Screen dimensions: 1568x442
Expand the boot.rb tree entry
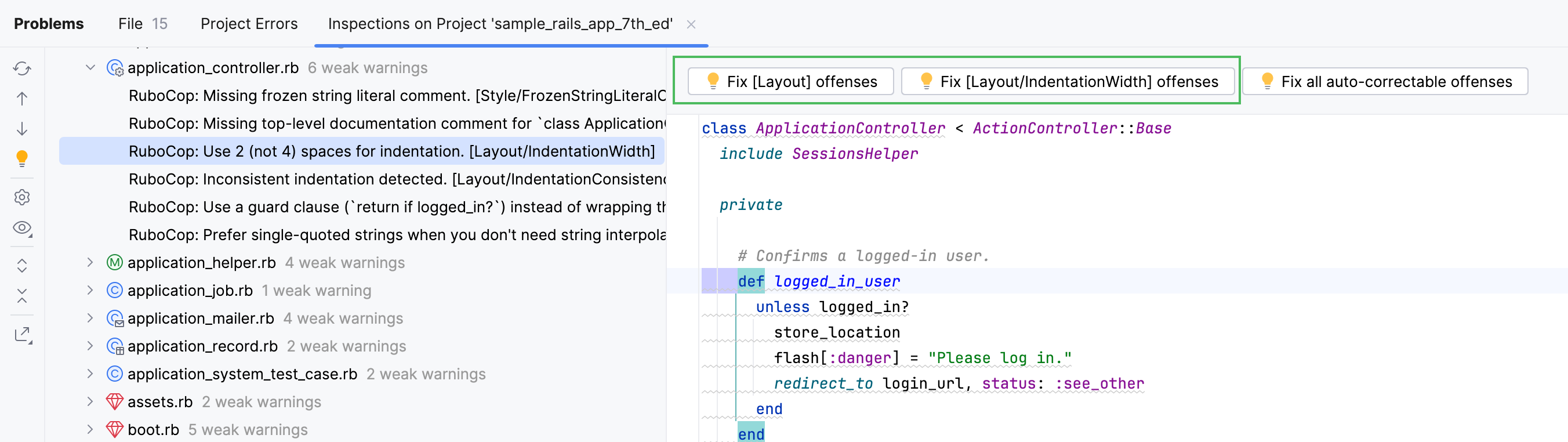click(x=90, y=430)
